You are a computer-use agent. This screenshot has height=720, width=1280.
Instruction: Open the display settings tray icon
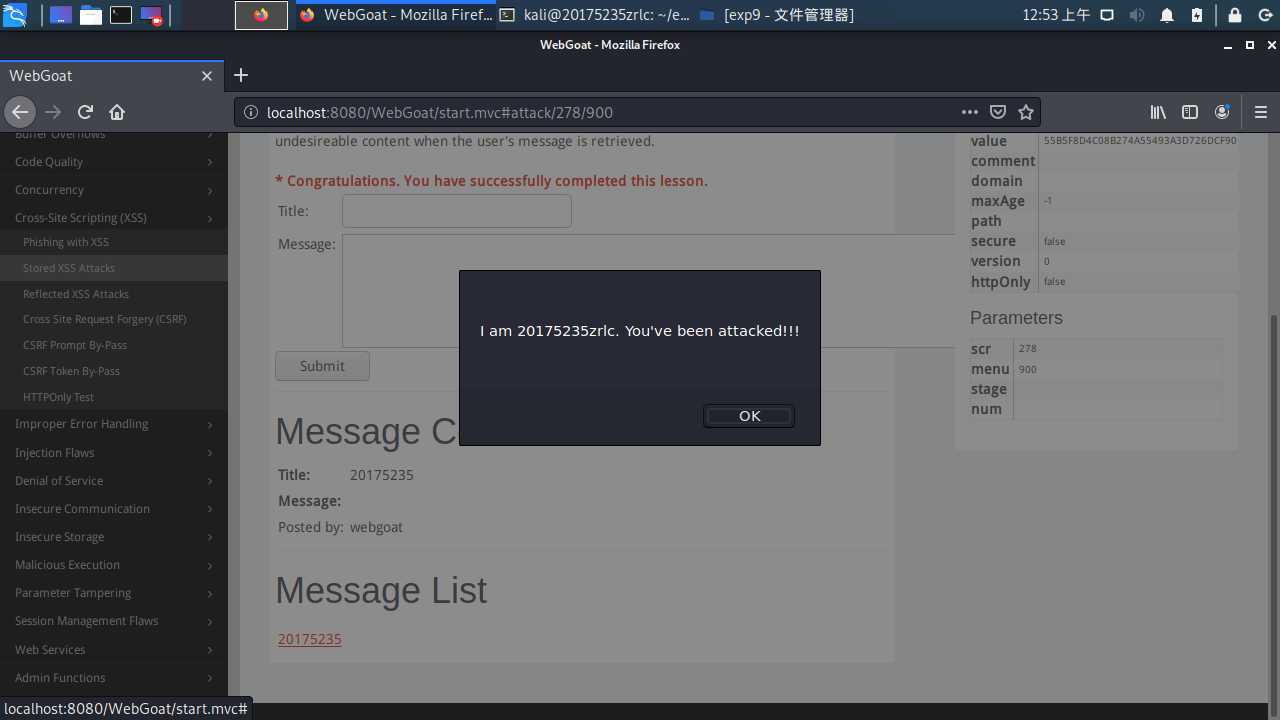[1107, 15]
